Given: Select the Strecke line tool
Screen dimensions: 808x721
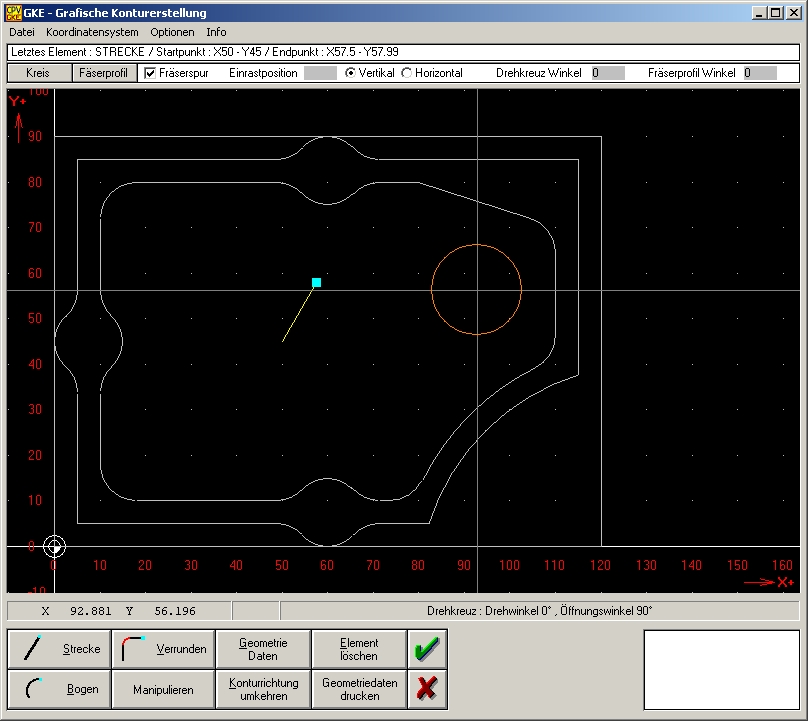Looking at the screenshot, I should click(x=59, y=649).
